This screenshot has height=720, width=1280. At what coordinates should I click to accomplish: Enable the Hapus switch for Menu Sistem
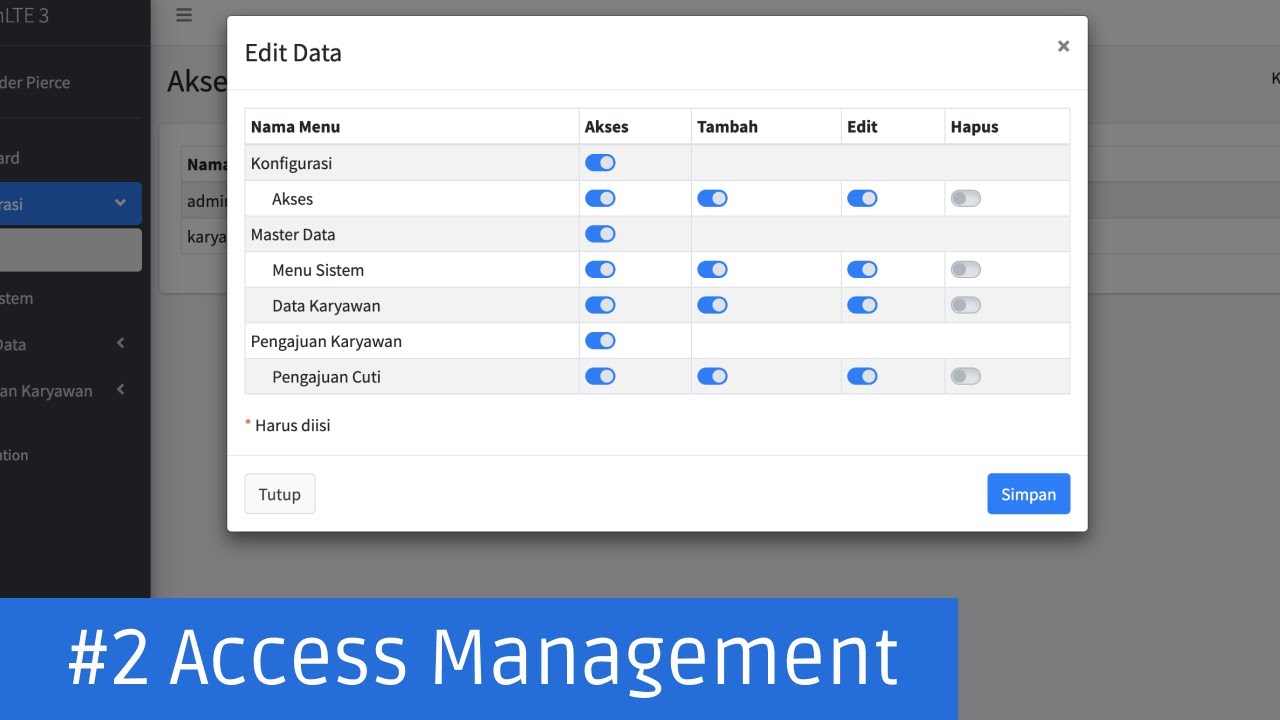coord(966,270)
